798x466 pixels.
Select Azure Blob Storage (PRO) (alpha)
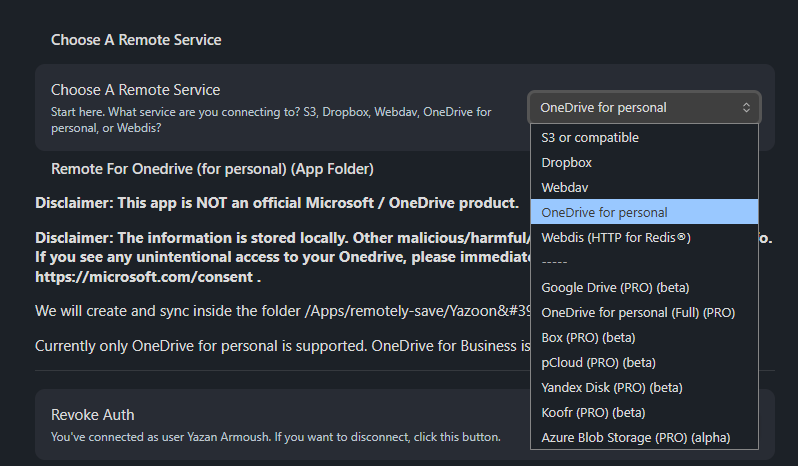[644, 437]
